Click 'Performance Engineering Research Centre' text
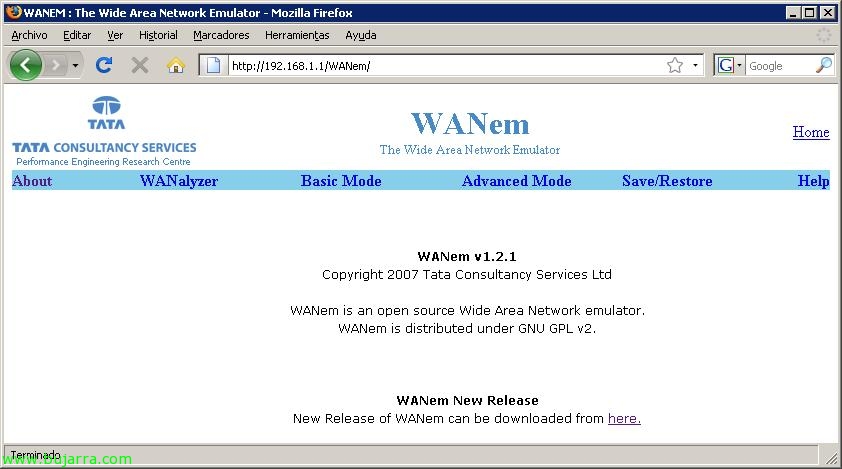 (x=103, y=162)
